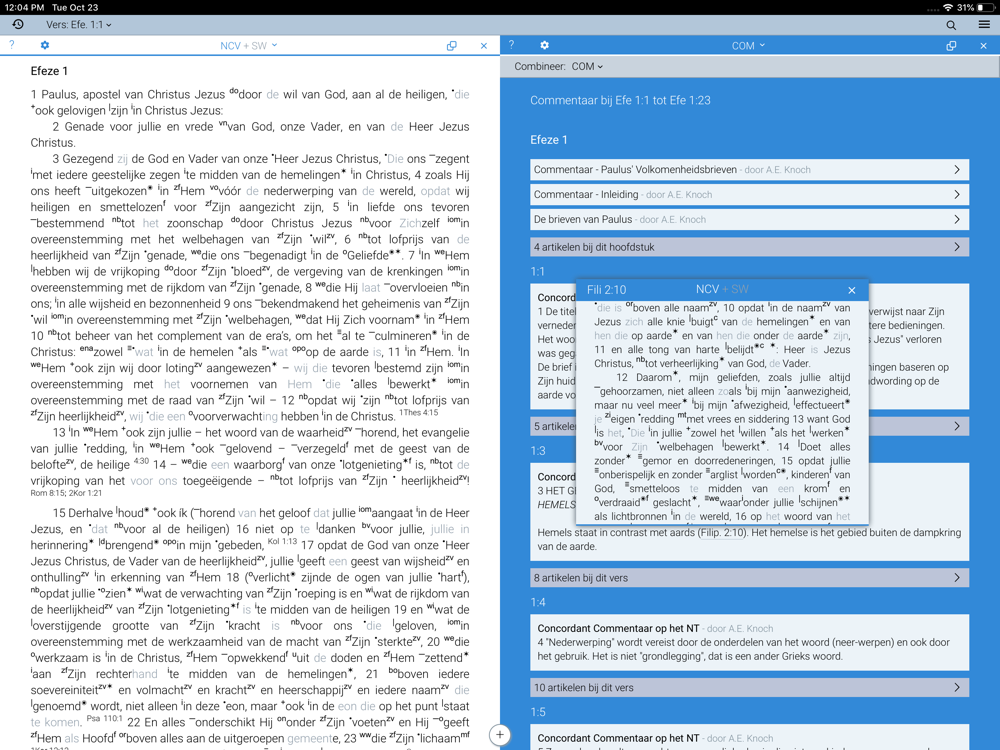Click cross reference 1Thes 4:15
The height and width of the screenshot is (750, 1000).
tap(418, 413)
